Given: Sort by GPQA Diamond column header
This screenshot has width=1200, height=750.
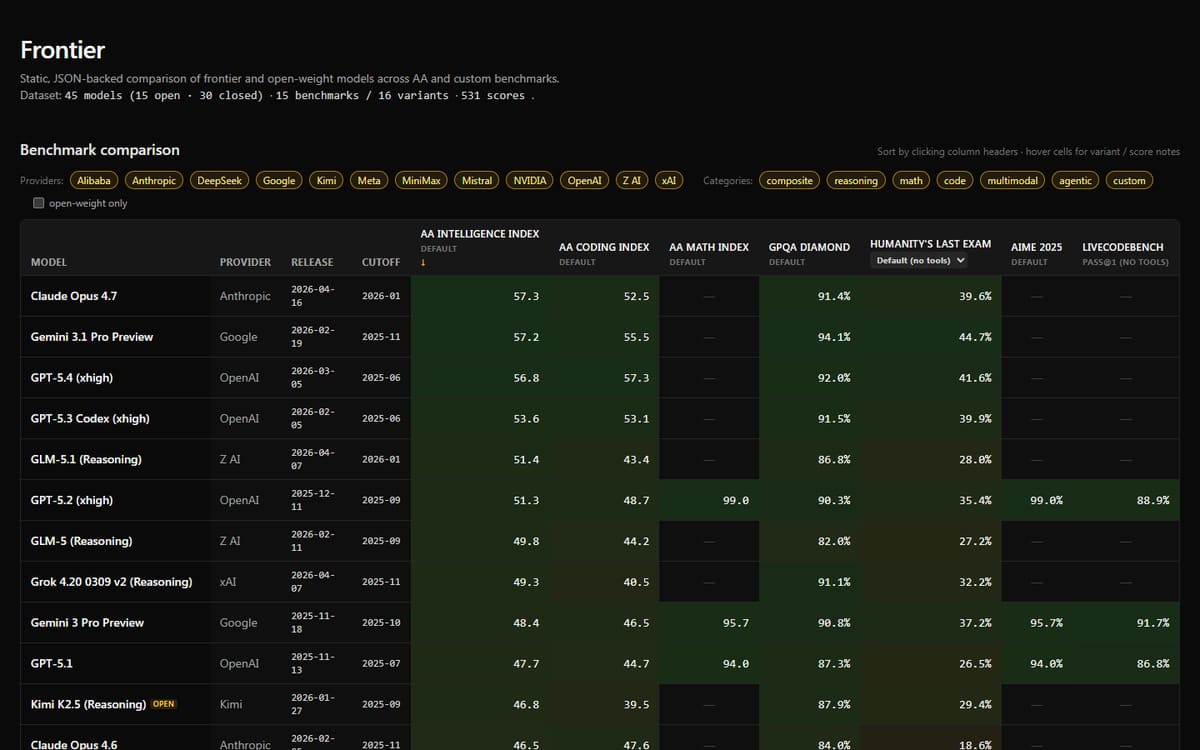Looking at the screenshot, I should tap(809, 247).
